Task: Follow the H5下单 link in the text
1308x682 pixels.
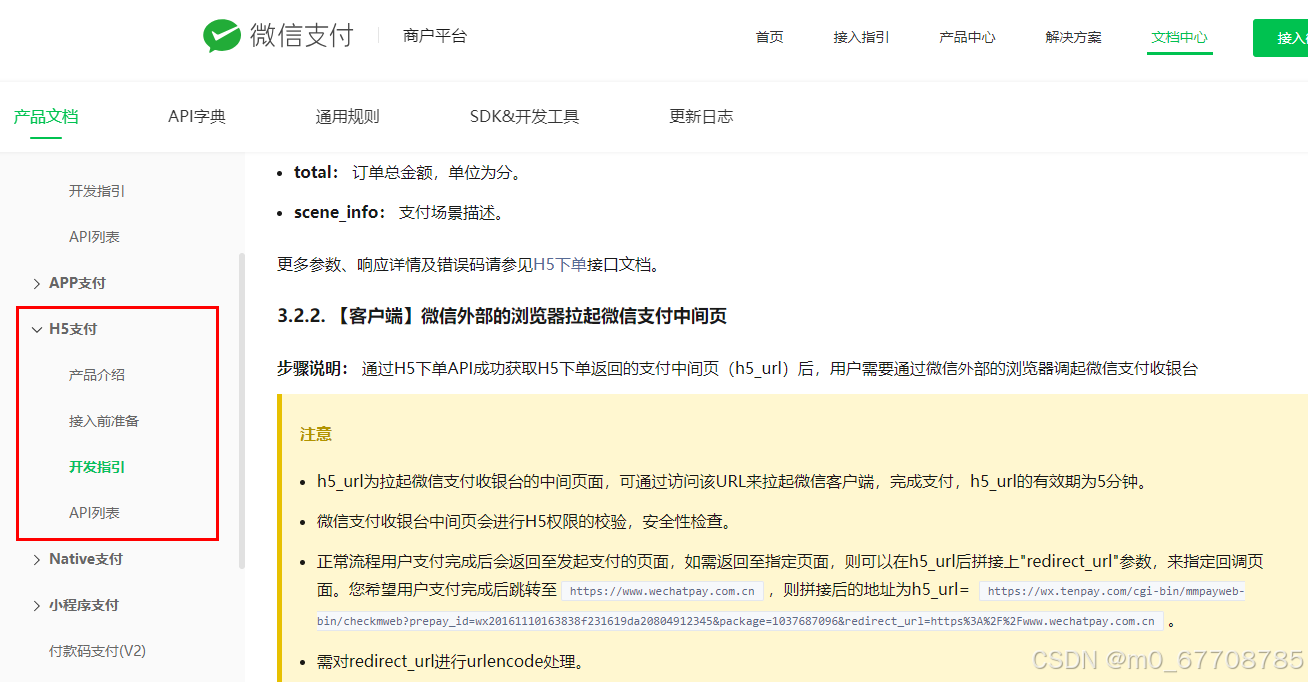Action: pyautogui.click(x=560, y=265)
